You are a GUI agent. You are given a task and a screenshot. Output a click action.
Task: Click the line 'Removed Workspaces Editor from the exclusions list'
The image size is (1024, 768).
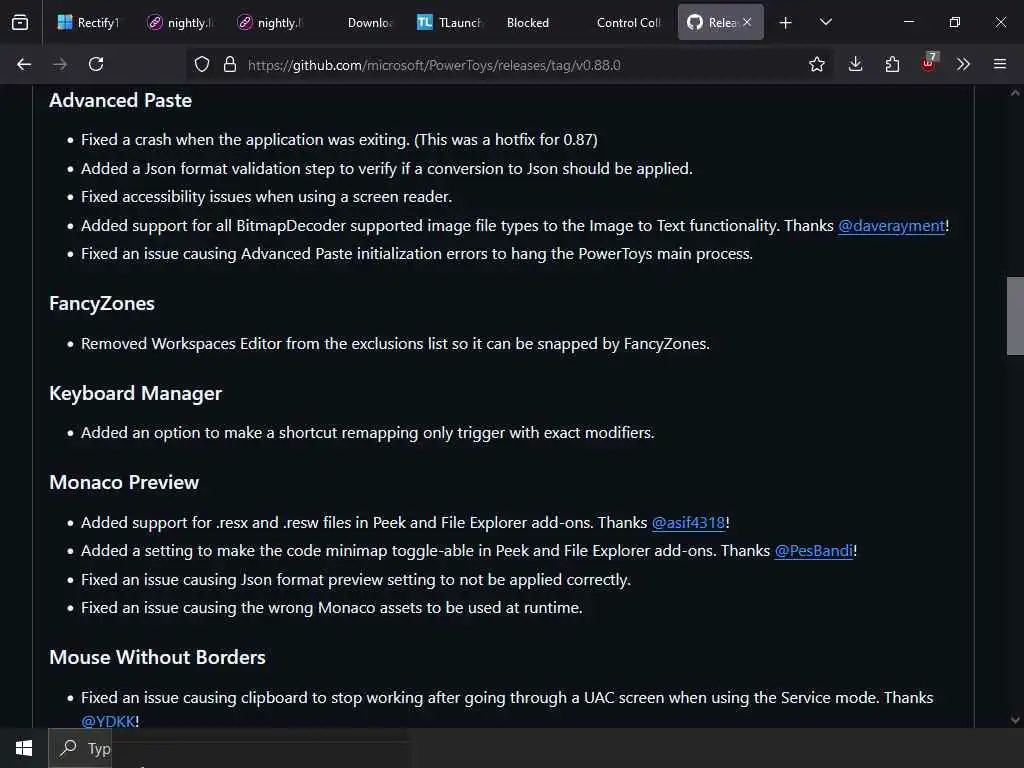click(395, 344)
